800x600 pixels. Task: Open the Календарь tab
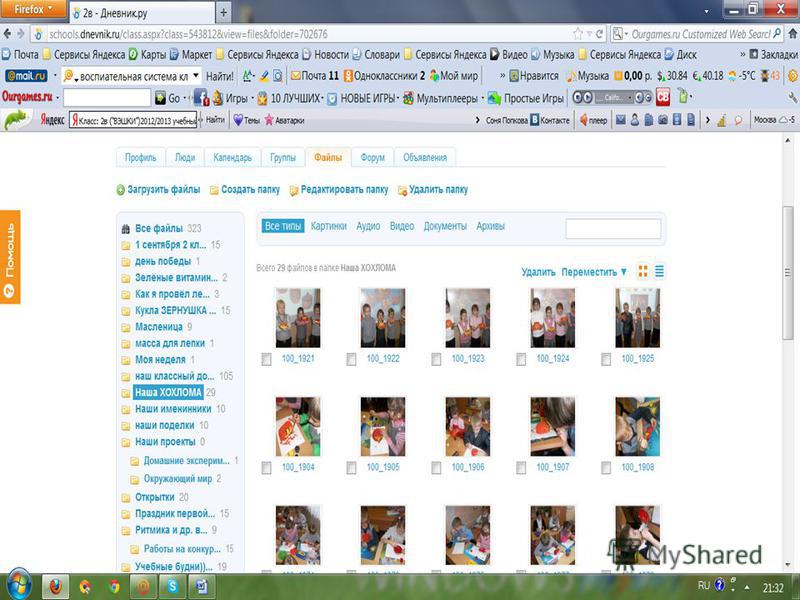coord(233,157)
